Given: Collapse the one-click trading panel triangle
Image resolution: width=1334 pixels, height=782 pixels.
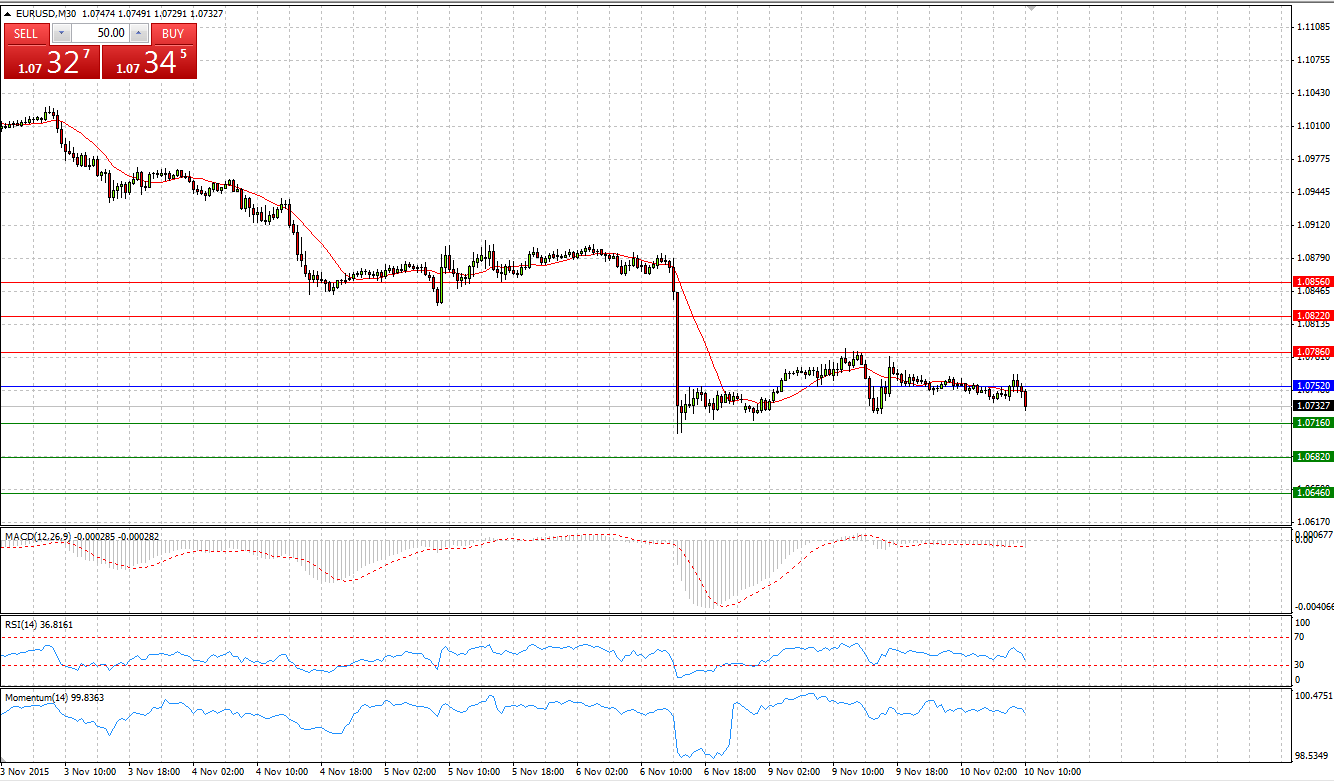Looking at the screenshot, I should coord(8,14).
